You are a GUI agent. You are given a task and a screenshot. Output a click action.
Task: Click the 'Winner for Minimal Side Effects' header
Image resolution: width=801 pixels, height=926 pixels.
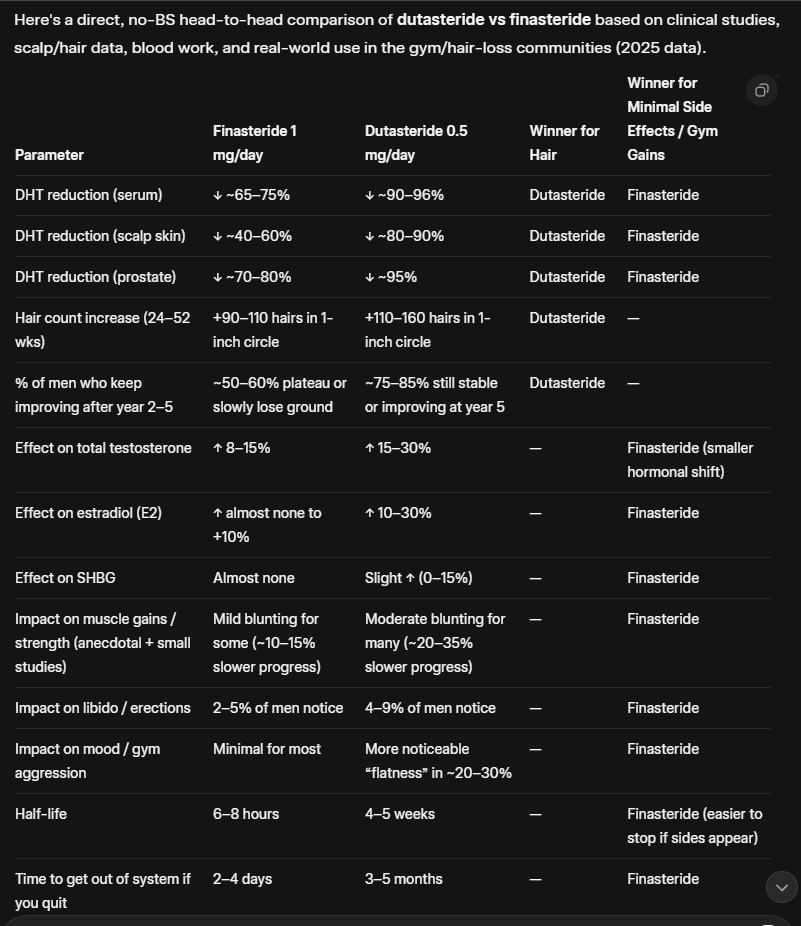672,119
